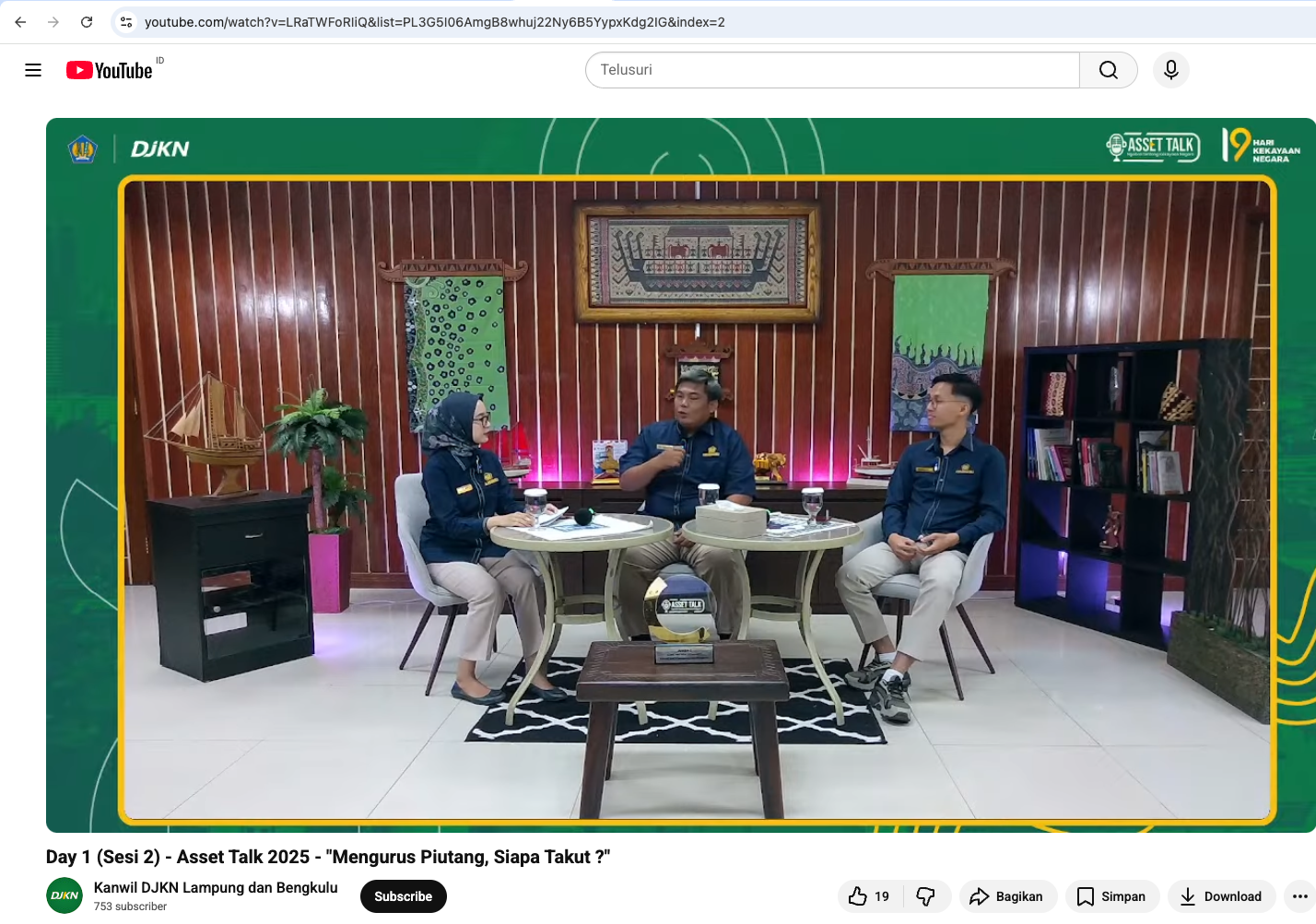1316x924 pixels.
Task: Open site information icon in address bar
Action: [x=126, y=22]
